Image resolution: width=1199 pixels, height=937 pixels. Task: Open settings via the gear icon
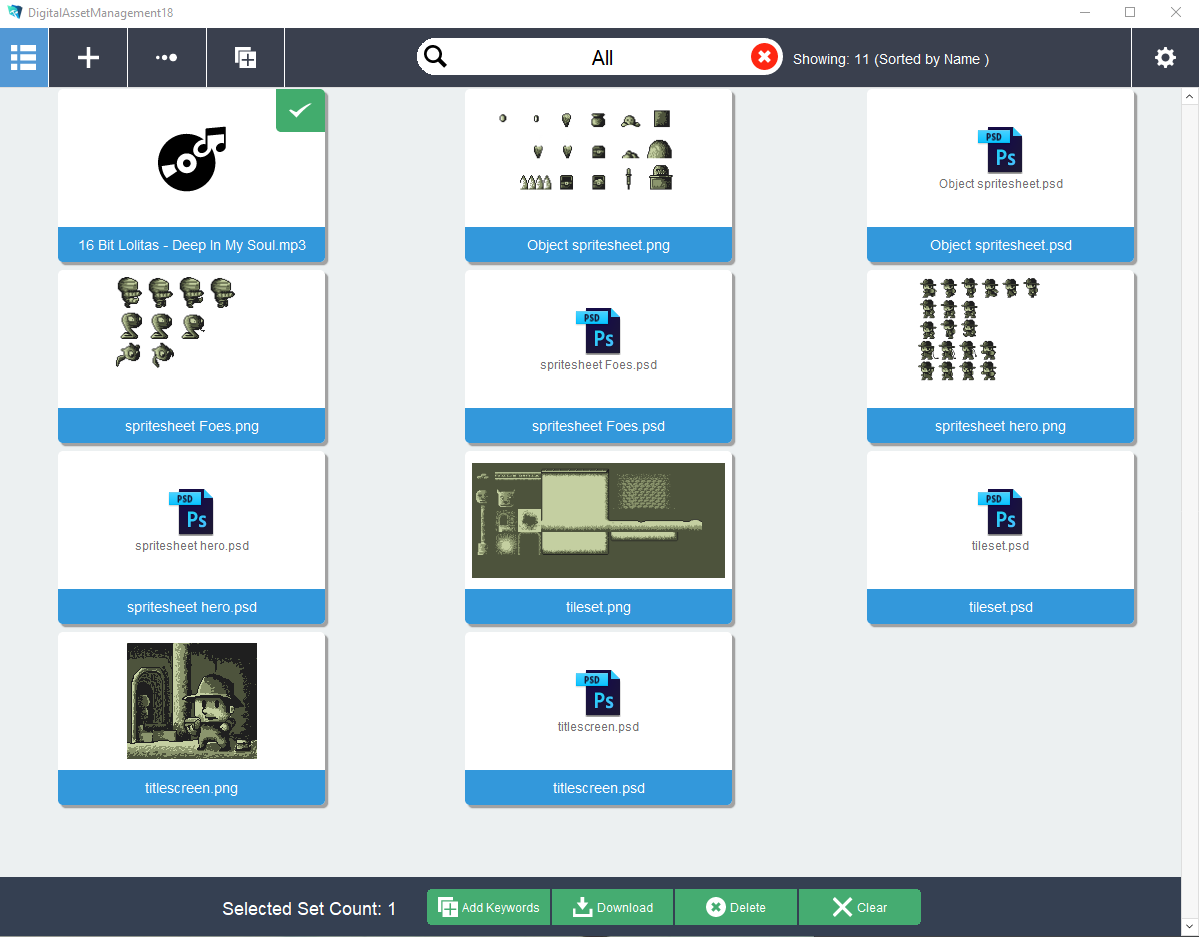[x=1165, y=57]
